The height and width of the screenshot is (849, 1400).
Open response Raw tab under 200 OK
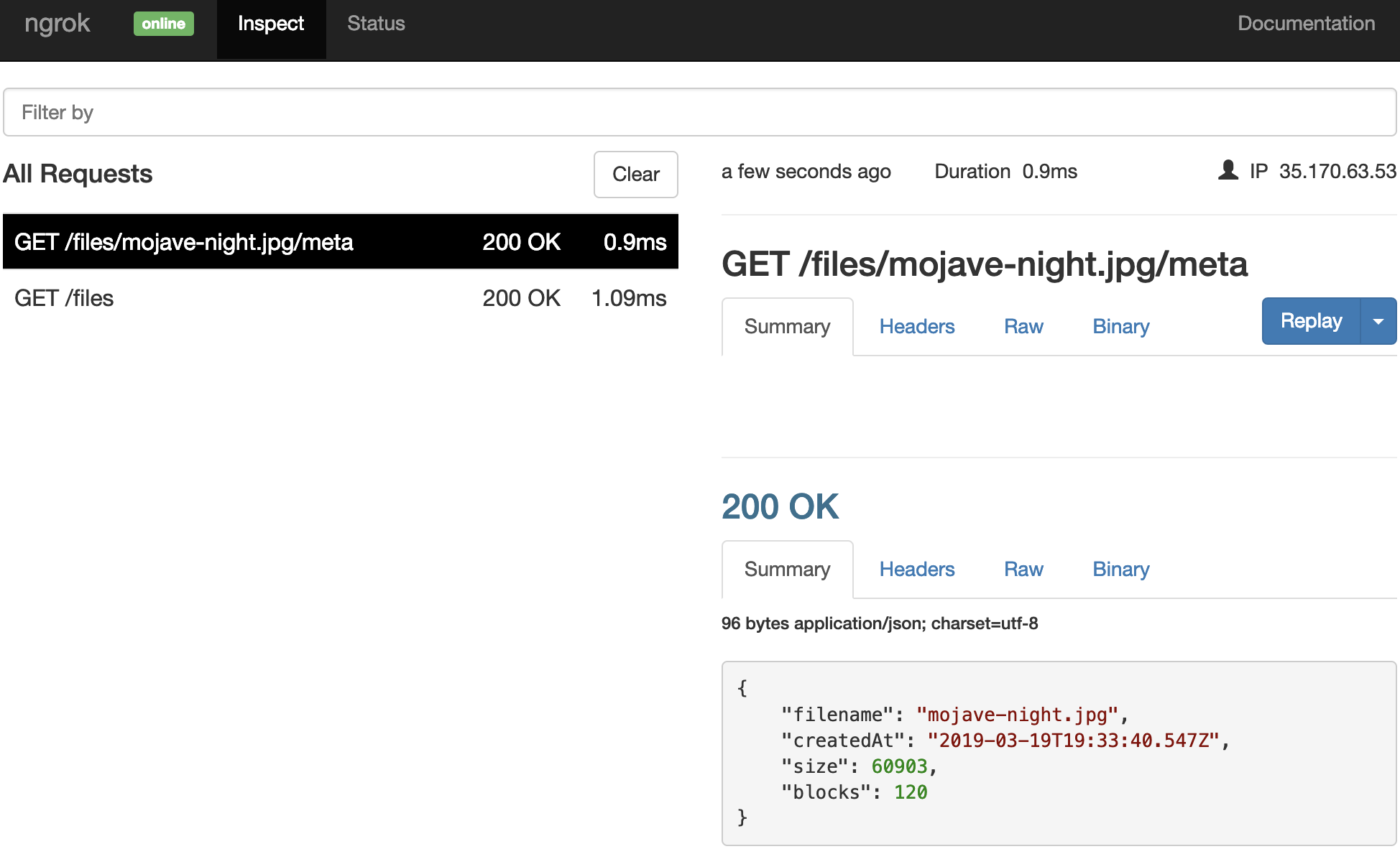pos(1023,570)
